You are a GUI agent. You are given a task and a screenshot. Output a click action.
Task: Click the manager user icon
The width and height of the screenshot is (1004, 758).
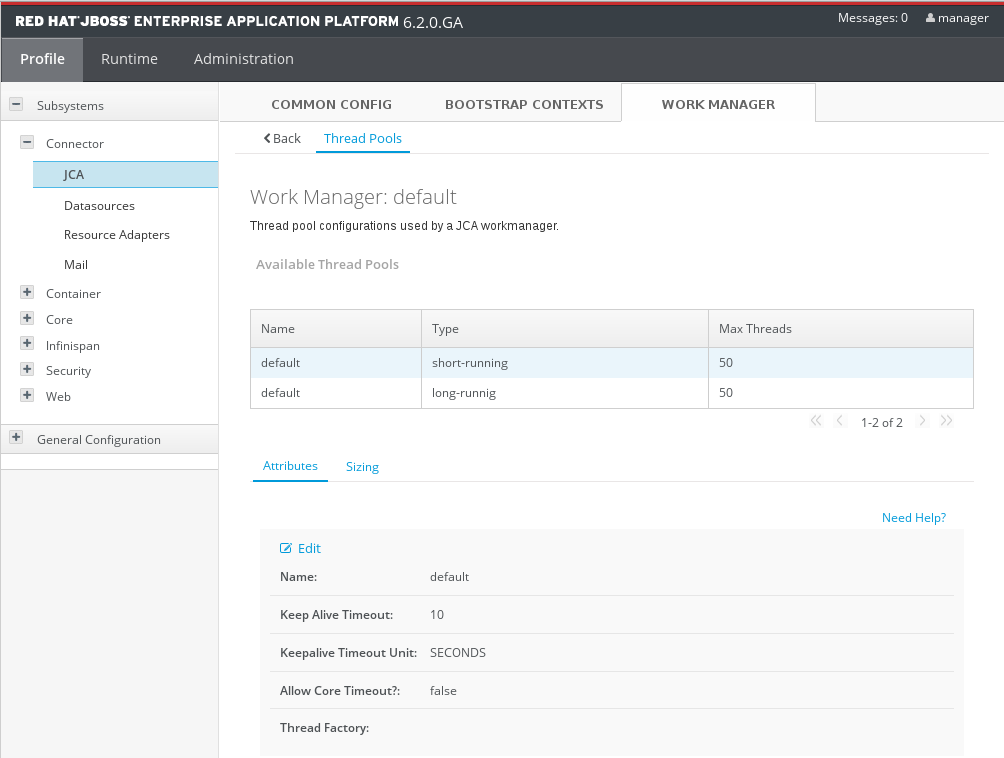tap(931, 18)
